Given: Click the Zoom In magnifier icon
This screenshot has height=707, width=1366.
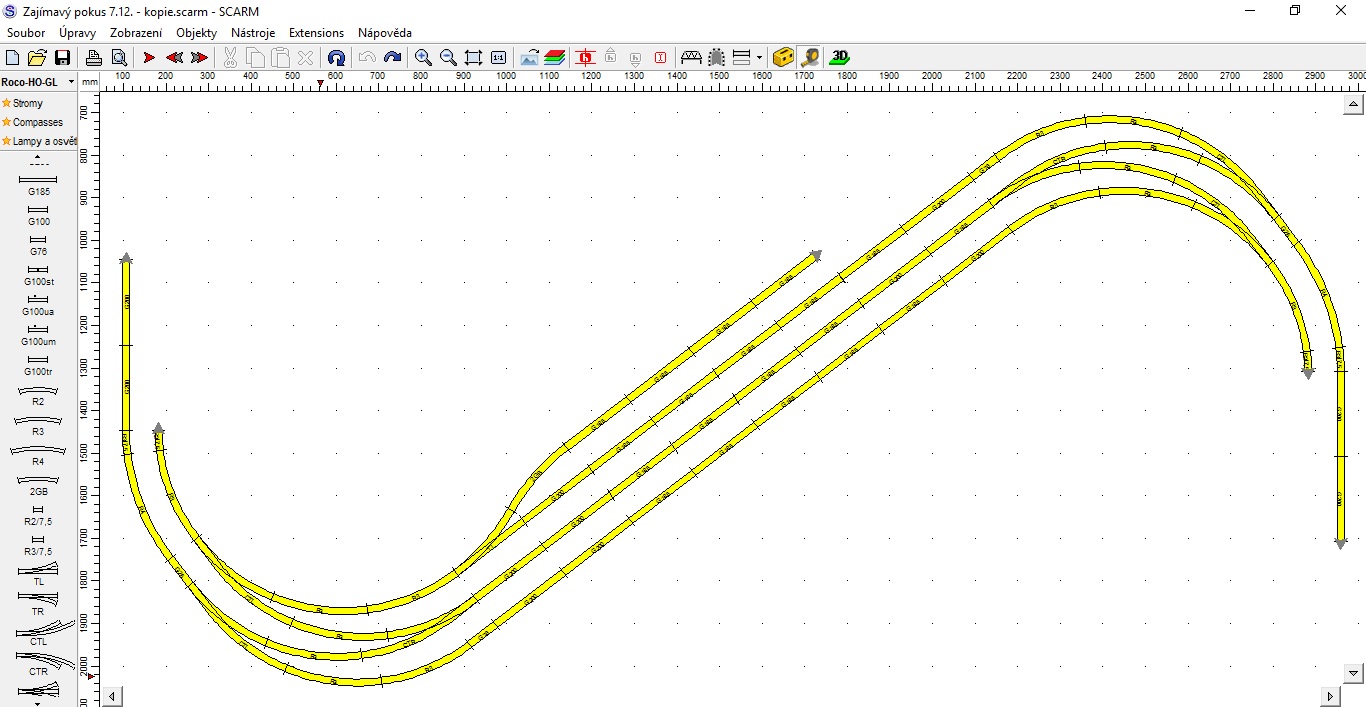Looking at the screenshot, I should tap(423, 58).
